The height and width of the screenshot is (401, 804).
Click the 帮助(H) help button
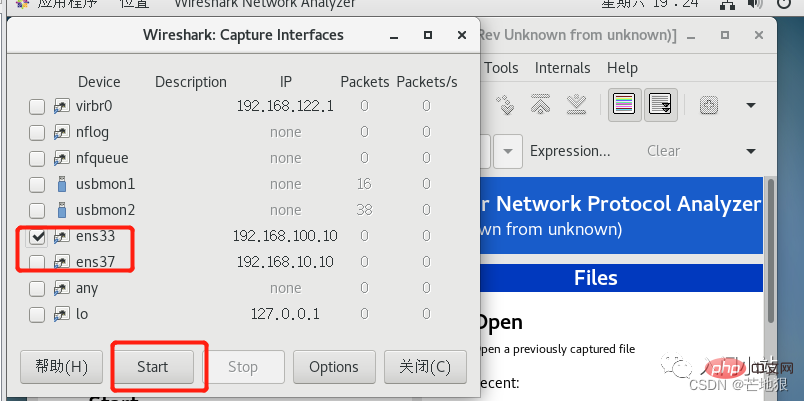coord(62,367)
